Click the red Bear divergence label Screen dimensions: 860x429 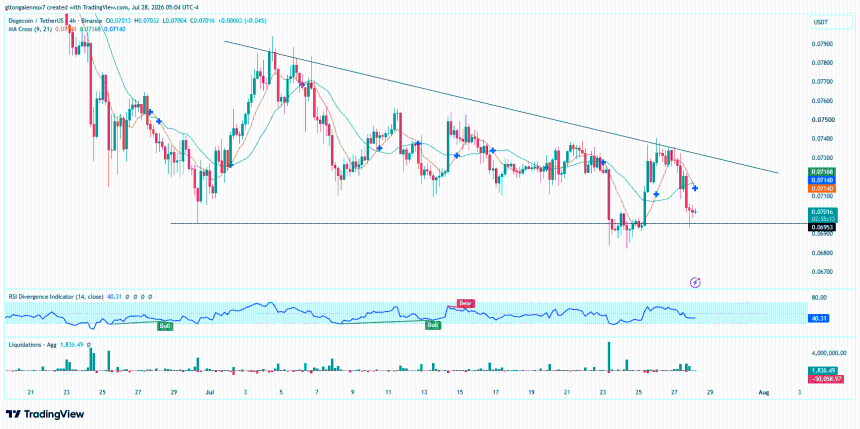[x=465, y=303]
